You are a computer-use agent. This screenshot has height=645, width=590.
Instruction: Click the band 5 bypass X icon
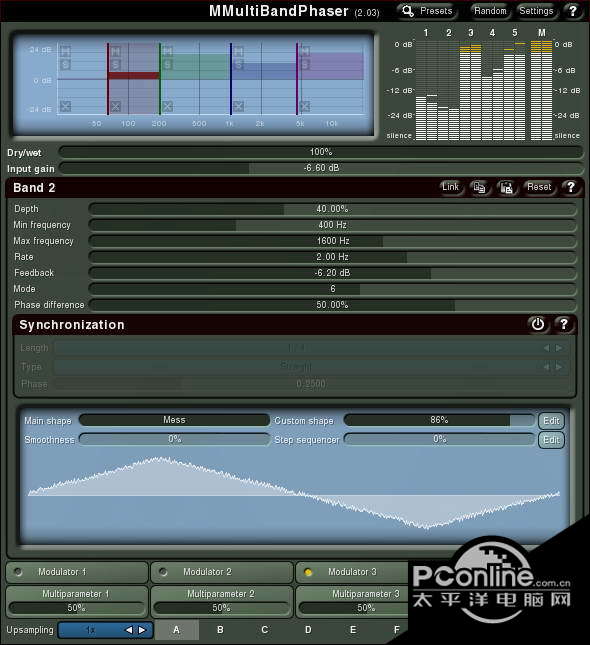tap(304, 107)
